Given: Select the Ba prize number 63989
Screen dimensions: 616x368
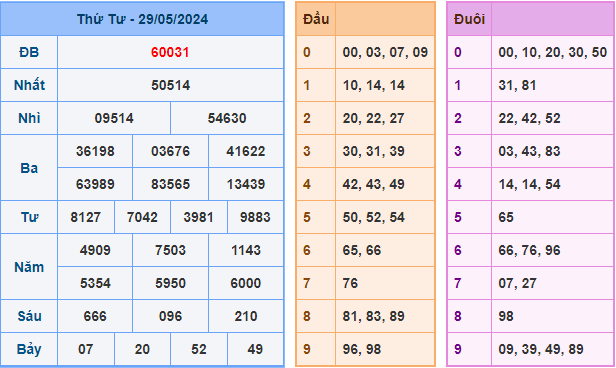Looking at the screenshot, I should [x=95, y=184].
